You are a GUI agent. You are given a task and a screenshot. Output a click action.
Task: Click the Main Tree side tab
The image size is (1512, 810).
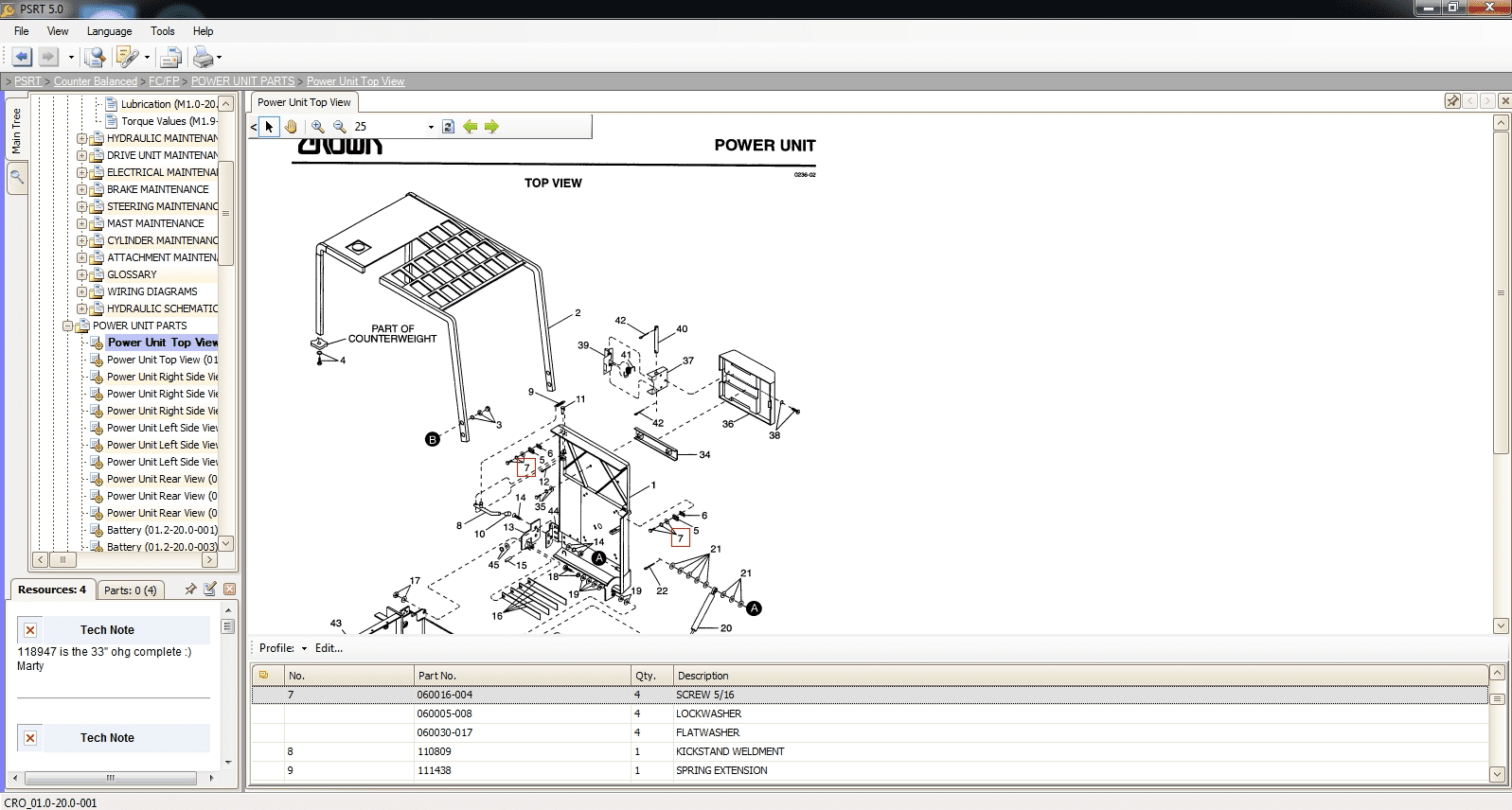click(x=16, y=131)
